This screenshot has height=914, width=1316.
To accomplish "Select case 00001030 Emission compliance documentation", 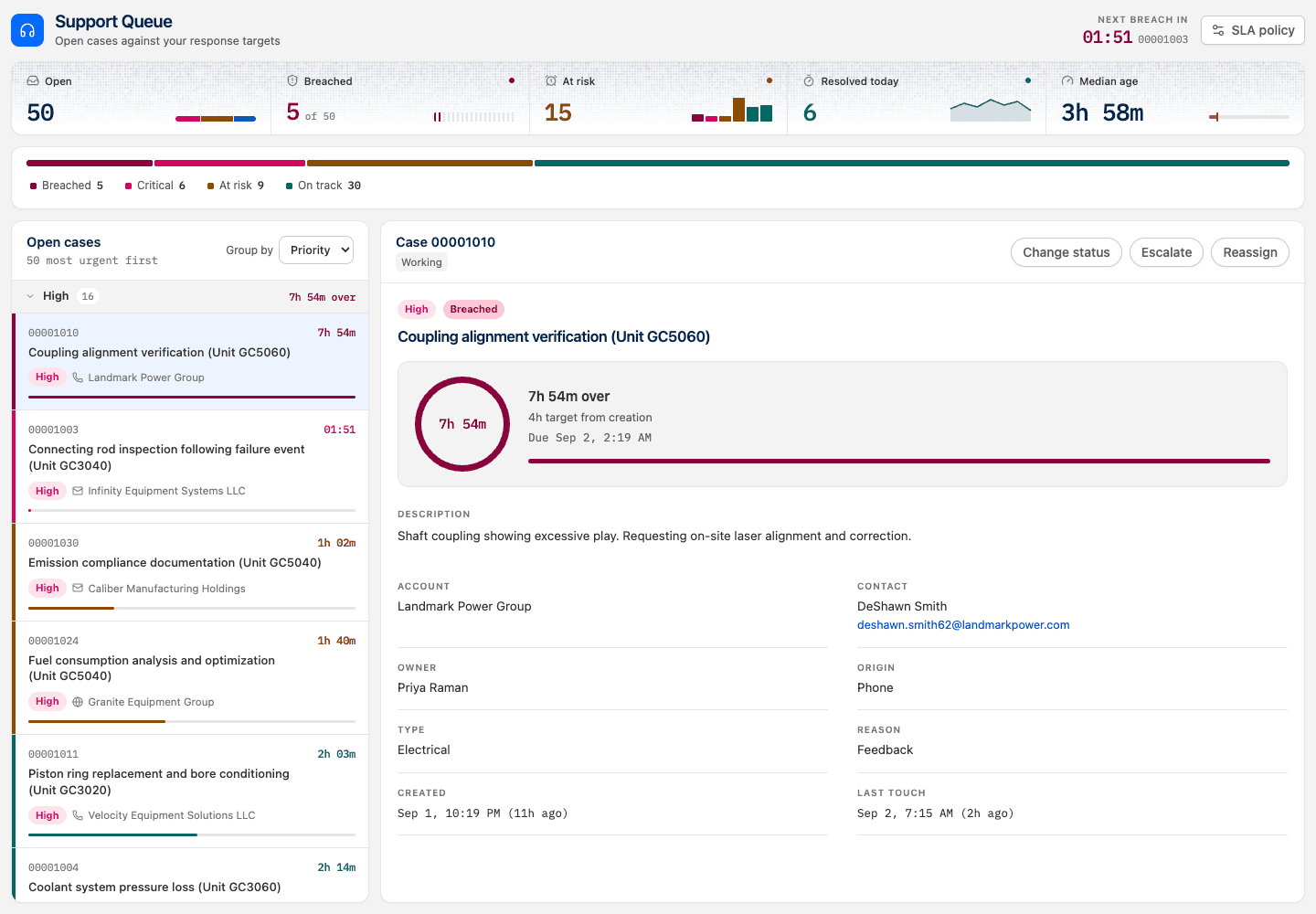I will (x=190, y=572).
